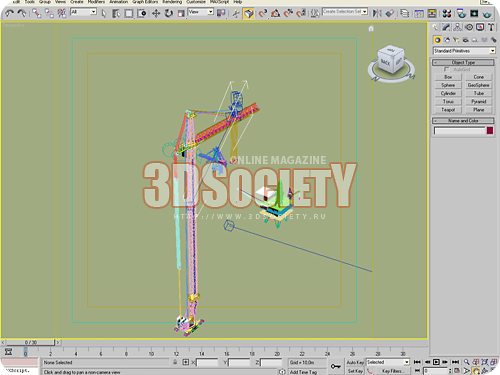Image resolution: width=500 pixels, height=375 pixels.
Task: Open the Customize menu
Action: 196,2
